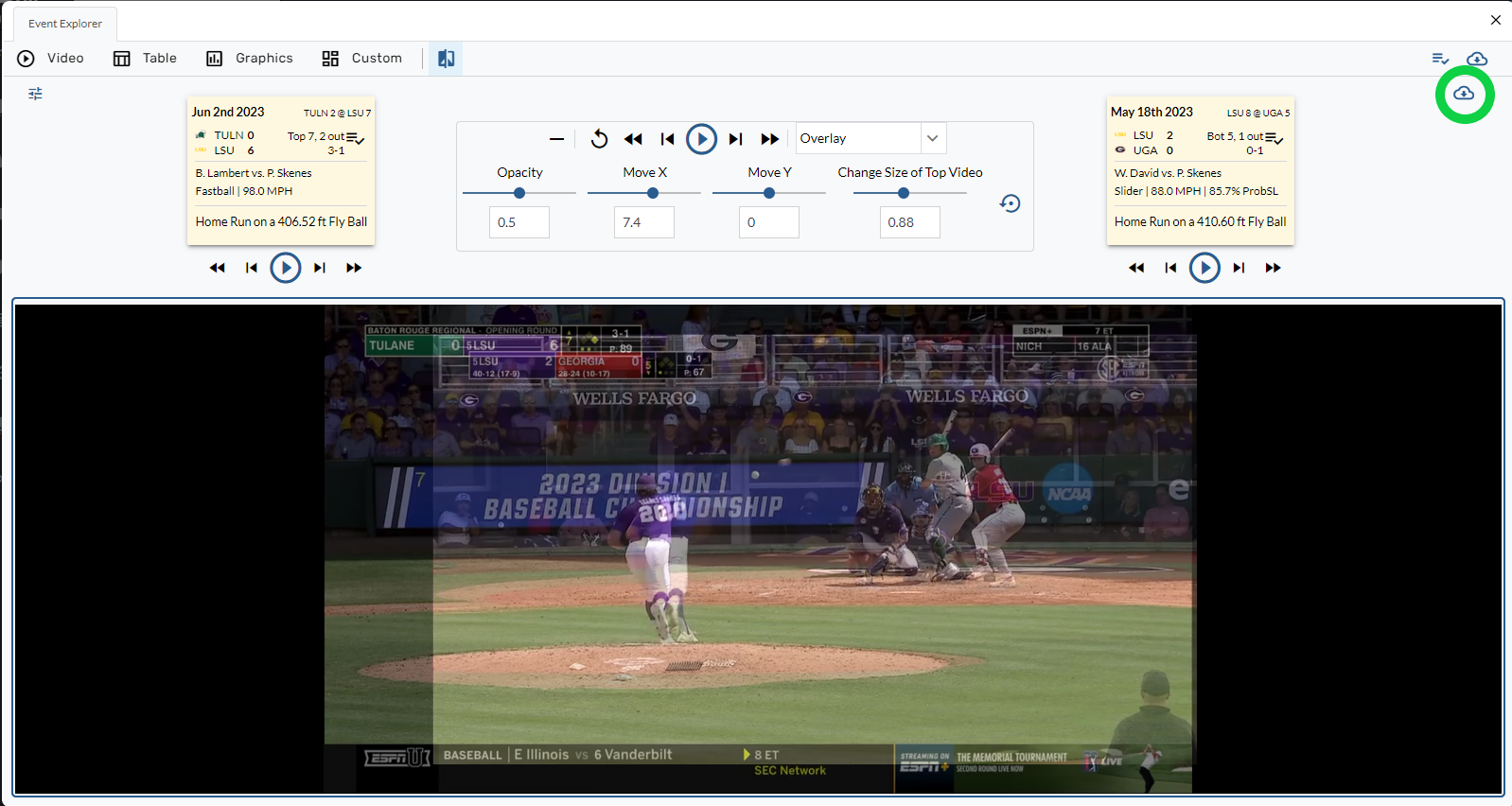Rewind the left Tulane video

(217, 268)
